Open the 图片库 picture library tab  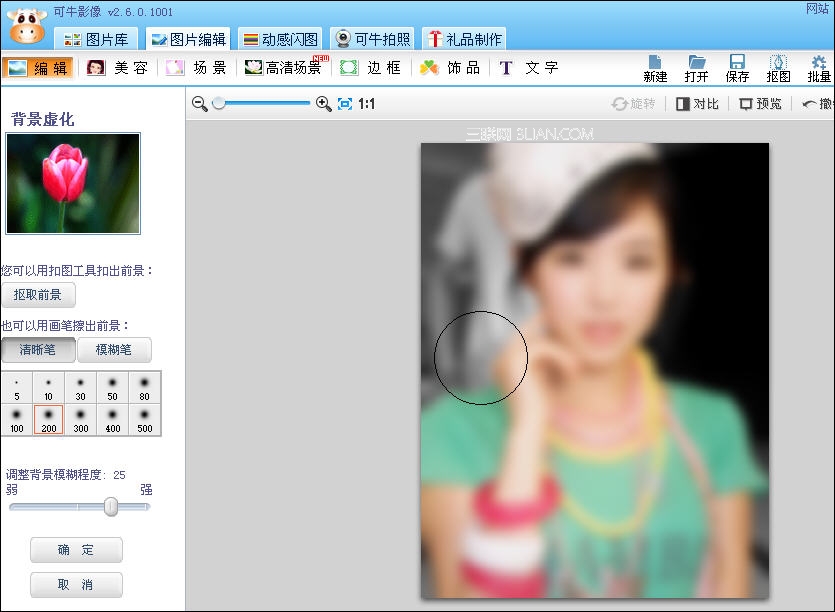coord(96,39)
